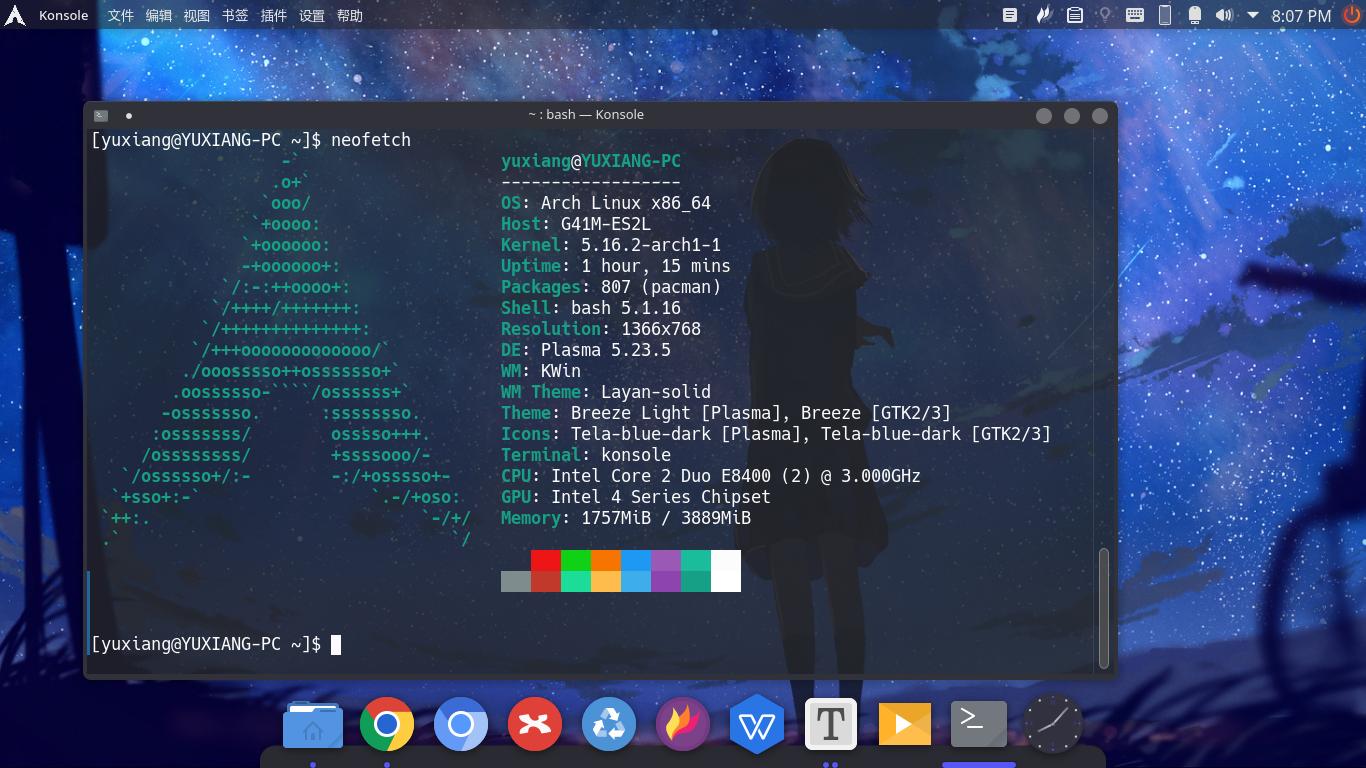Screen dimensions: 1366x768
Task: Click the "OS: Arch Linux x86_64" line
Action: [x=606, y=203]
